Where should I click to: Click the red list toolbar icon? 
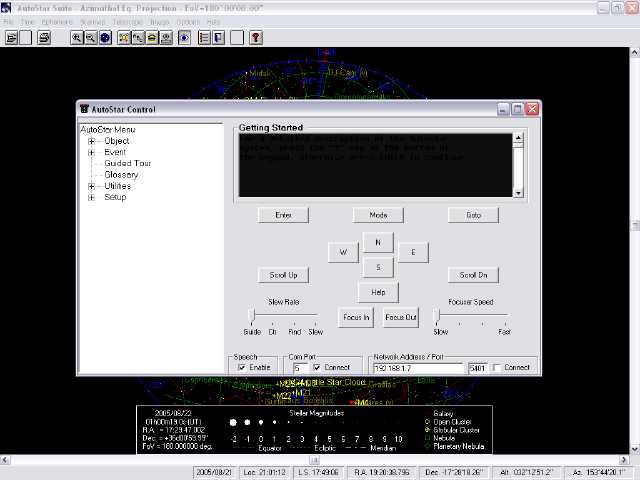204,38
